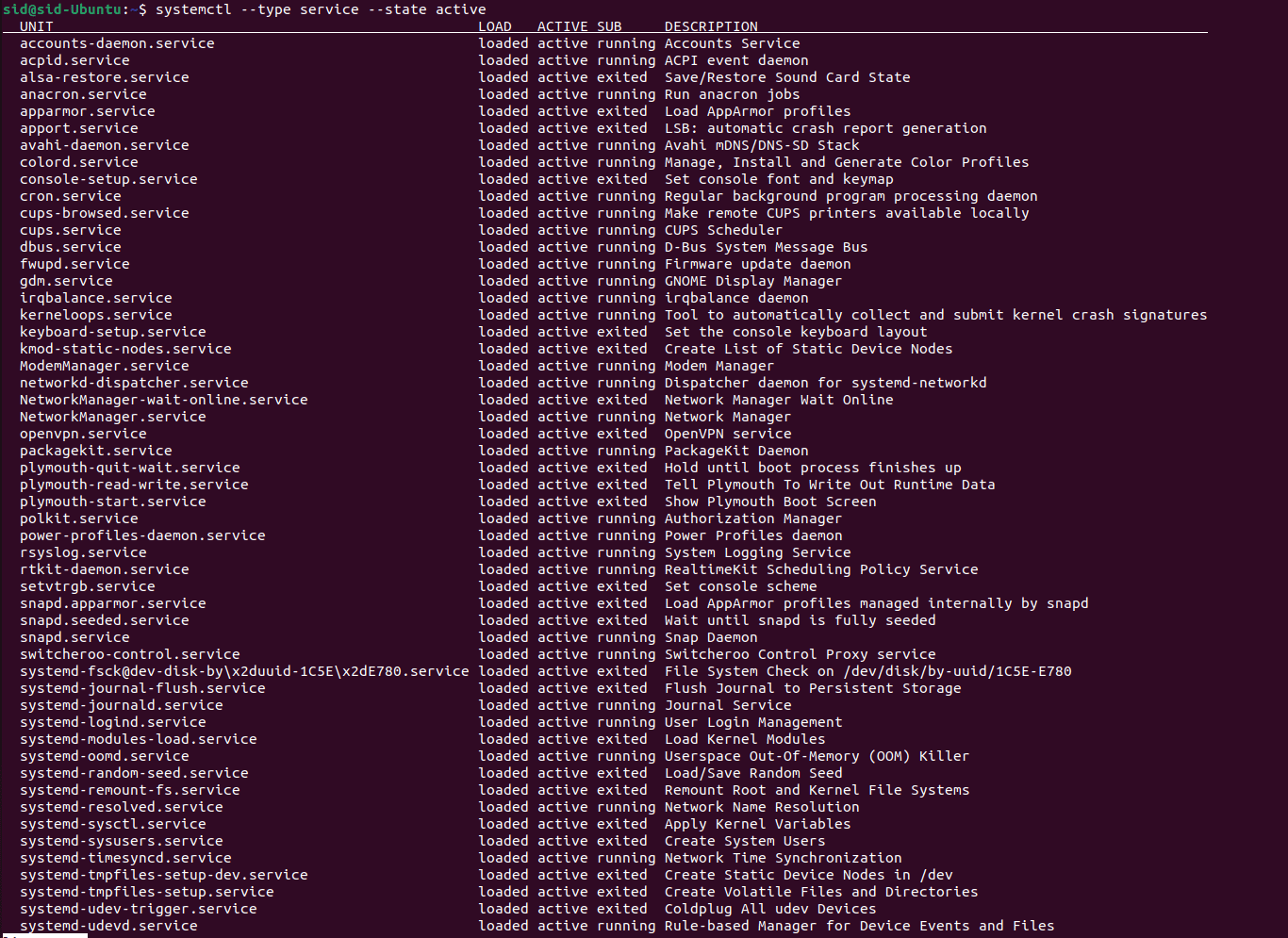Click the LOAD column header
Image resolution: width=1288 pixels, height=938 pixels.
tap(495, 26)
